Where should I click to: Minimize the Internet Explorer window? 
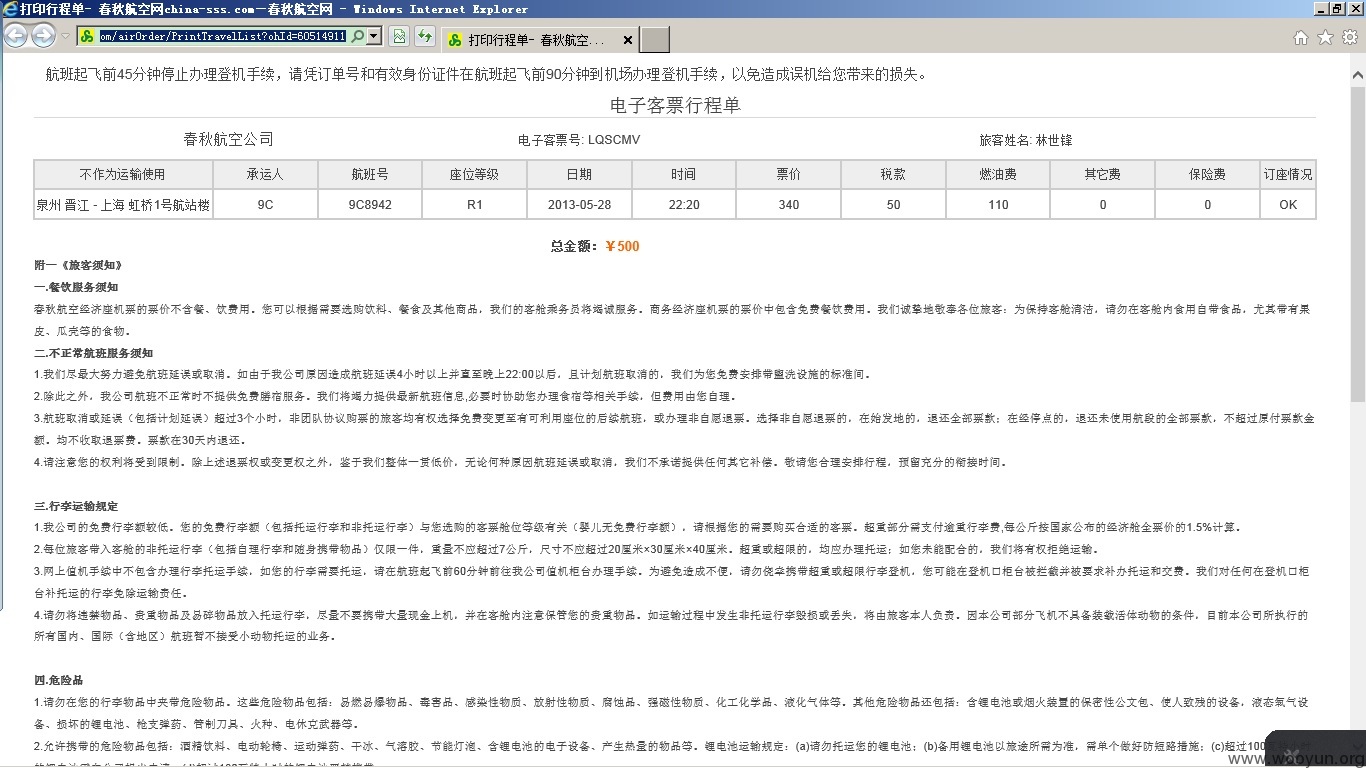[x=1320, y=9]
